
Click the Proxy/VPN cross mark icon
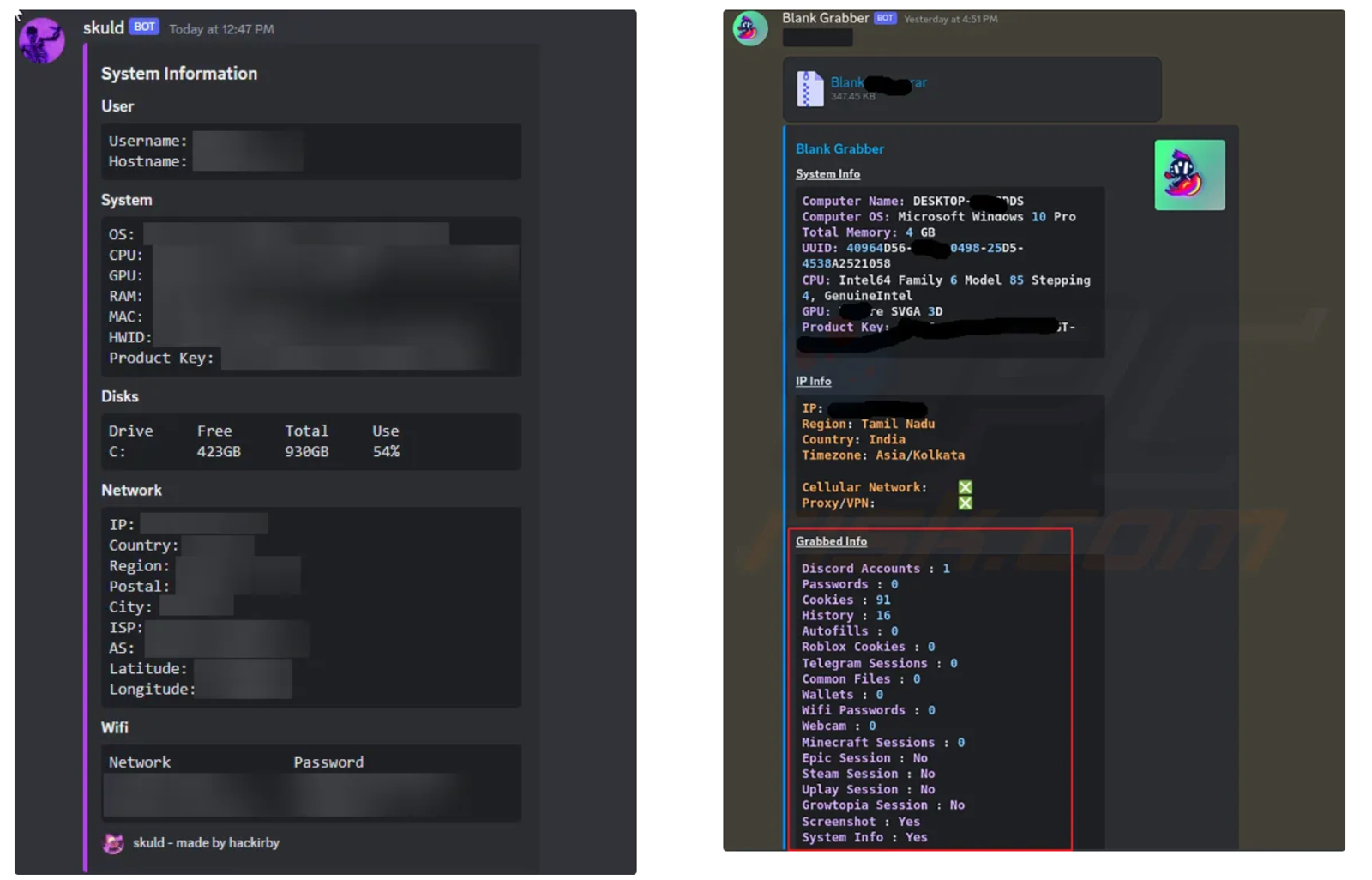[965, 503]
